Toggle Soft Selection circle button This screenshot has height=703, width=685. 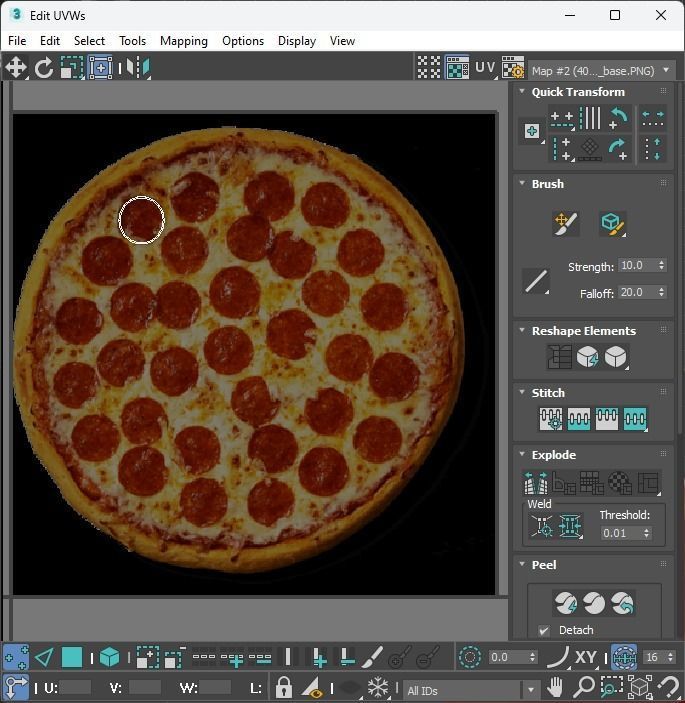point(470,657)
